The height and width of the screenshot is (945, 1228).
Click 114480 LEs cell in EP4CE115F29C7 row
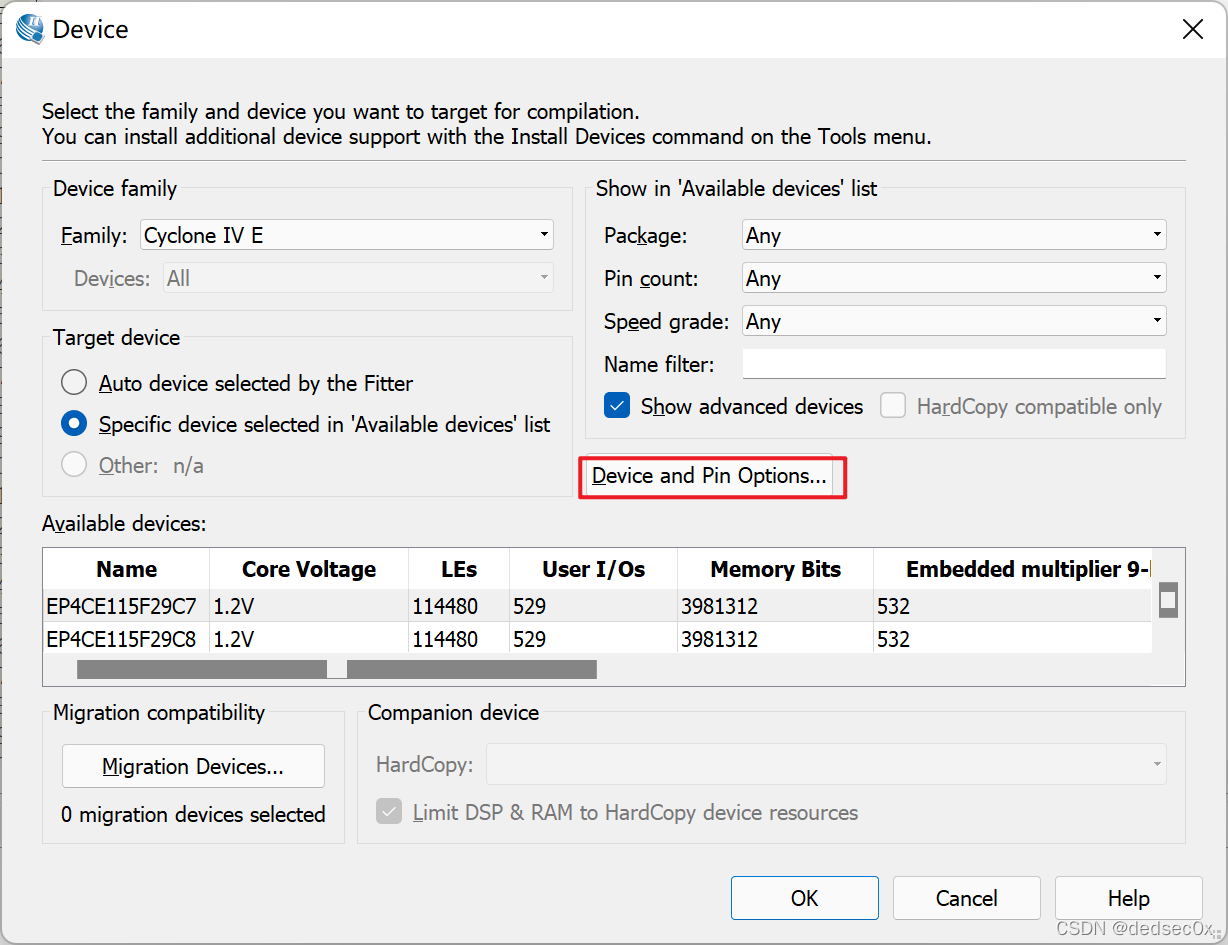tap(459, 606)
